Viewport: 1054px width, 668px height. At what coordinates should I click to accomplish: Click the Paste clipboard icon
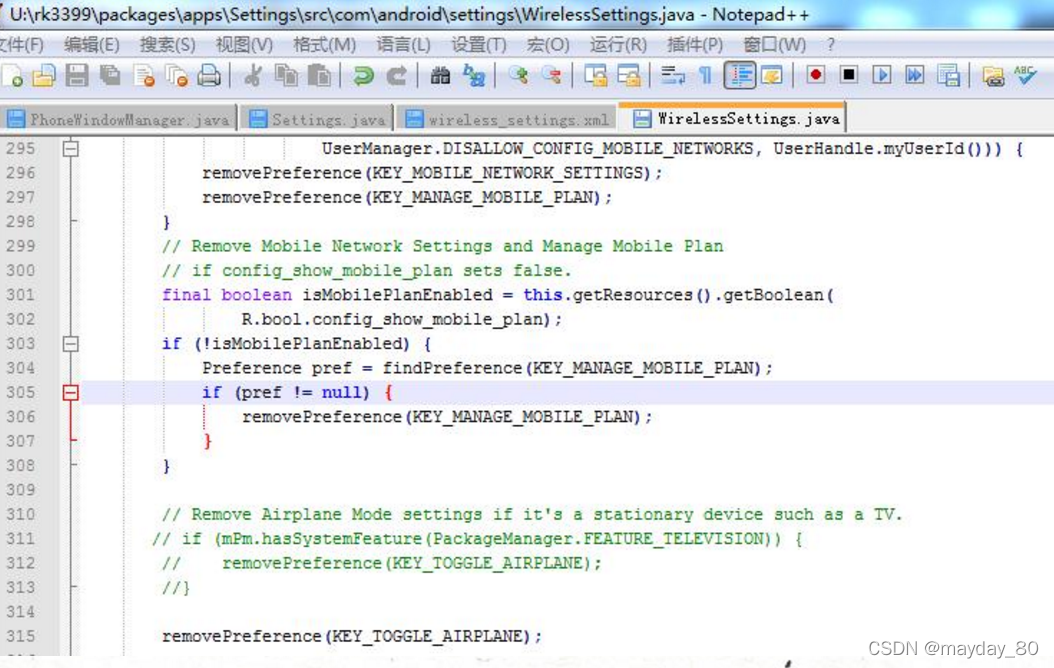click(319, 75)
